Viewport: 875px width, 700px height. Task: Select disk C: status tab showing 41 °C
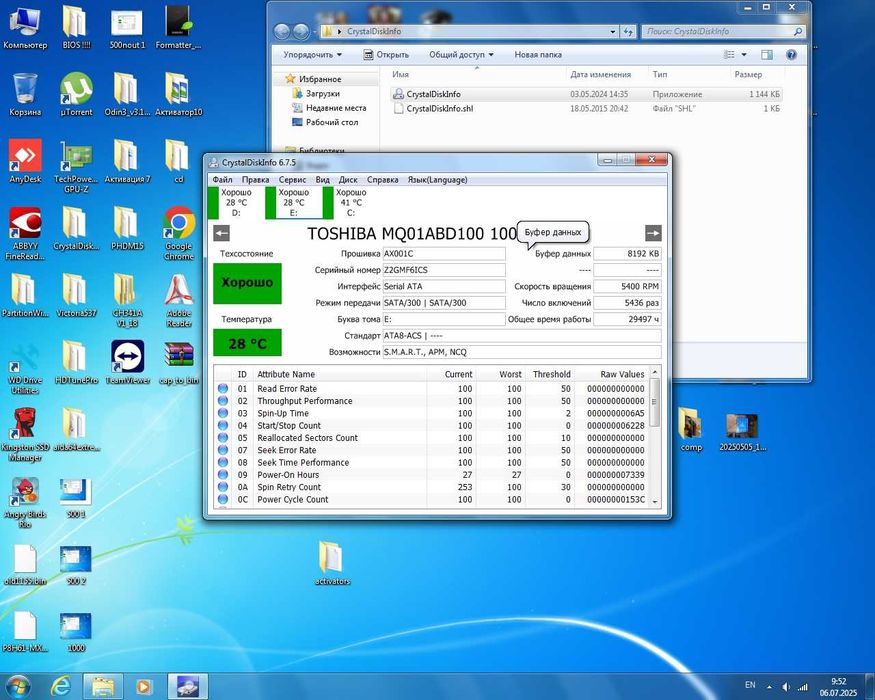pyautogui.click(x=351, y=203)
